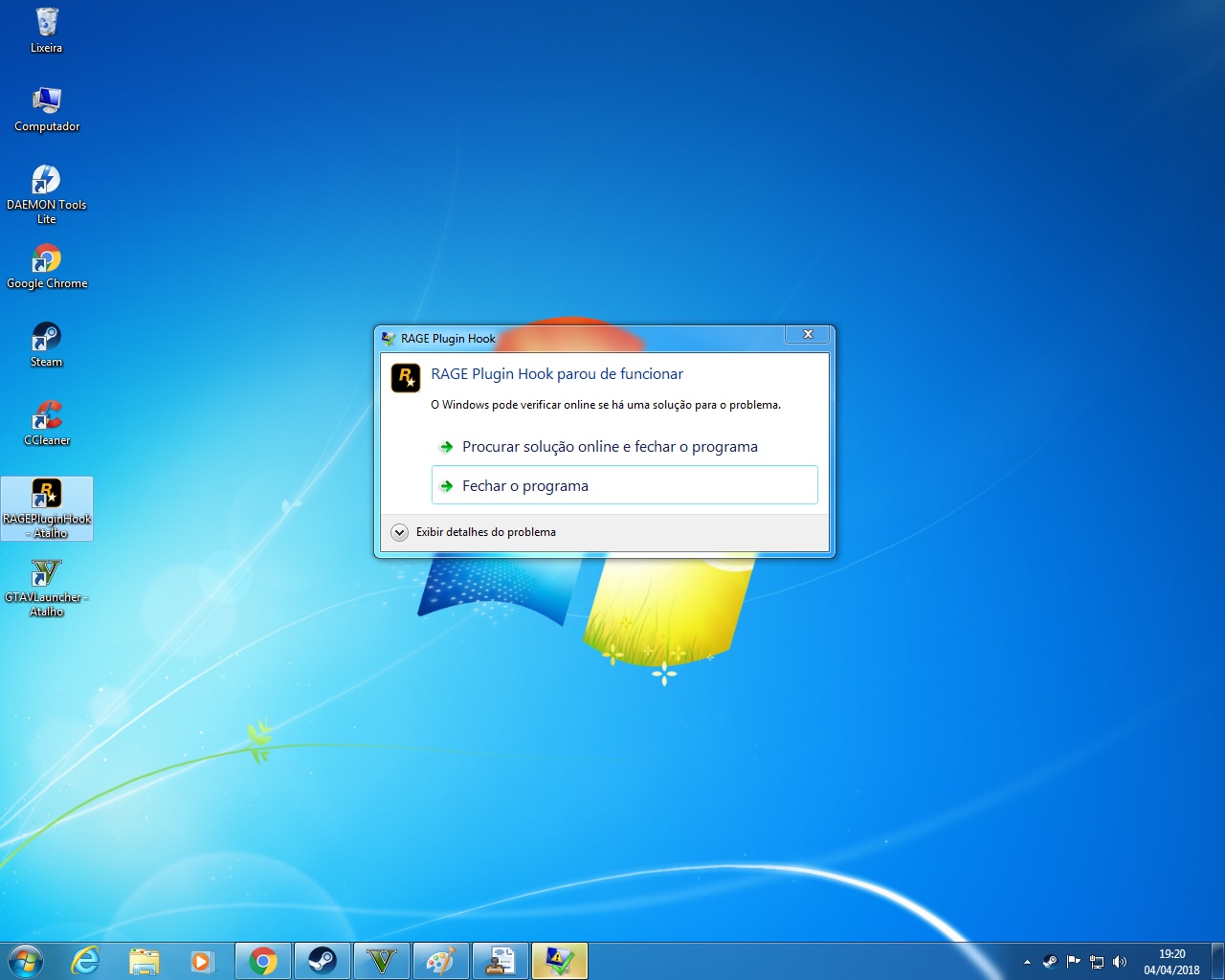
Task: Choose "Procurar solução online e fechar o programa"
Action: point(610,447)
